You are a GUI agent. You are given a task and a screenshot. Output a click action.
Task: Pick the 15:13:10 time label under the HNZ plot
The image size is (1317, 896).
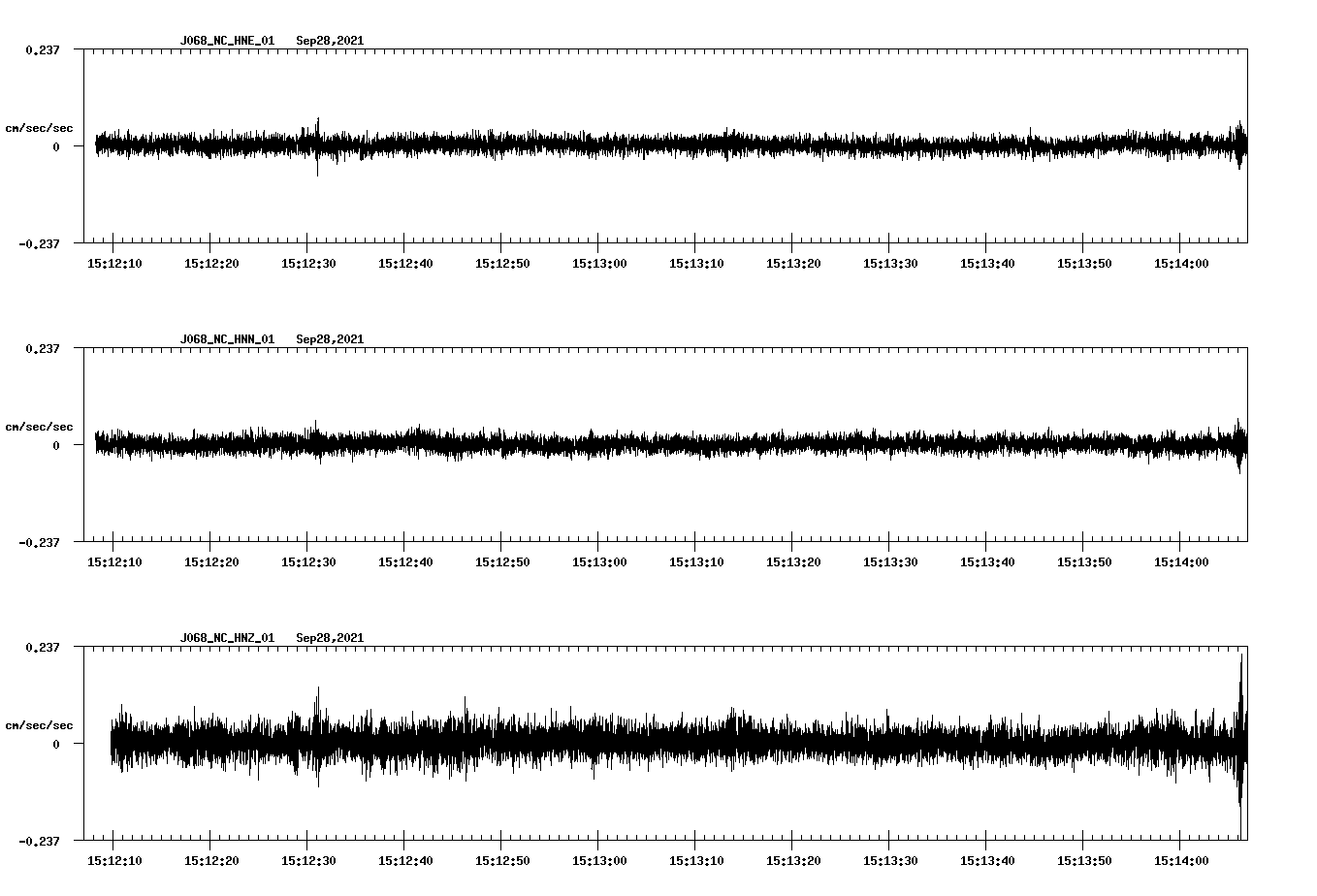click(696, 860)
